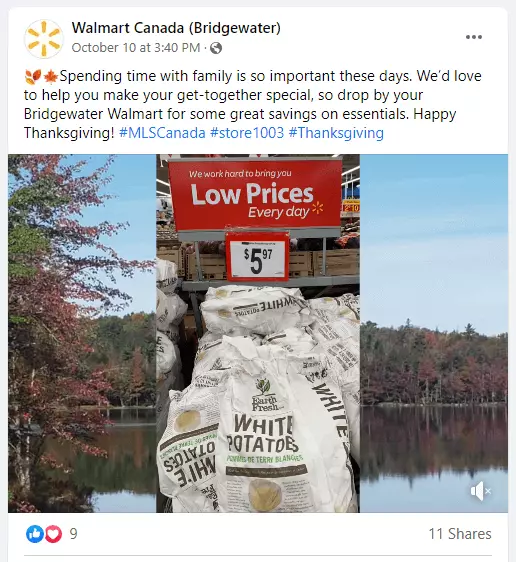Click the fall leaf emoji in post text
This screenshot has height=562, width=516.
click(33, 77)
